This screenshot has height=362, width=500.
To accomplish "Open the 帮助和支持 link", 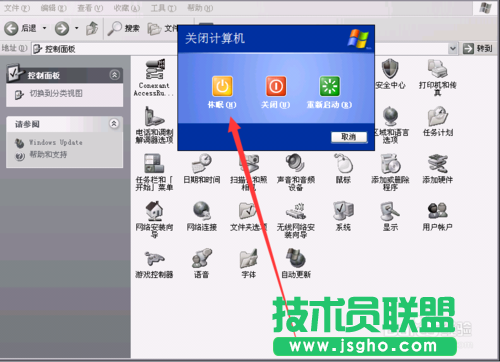I will [48, 154].
